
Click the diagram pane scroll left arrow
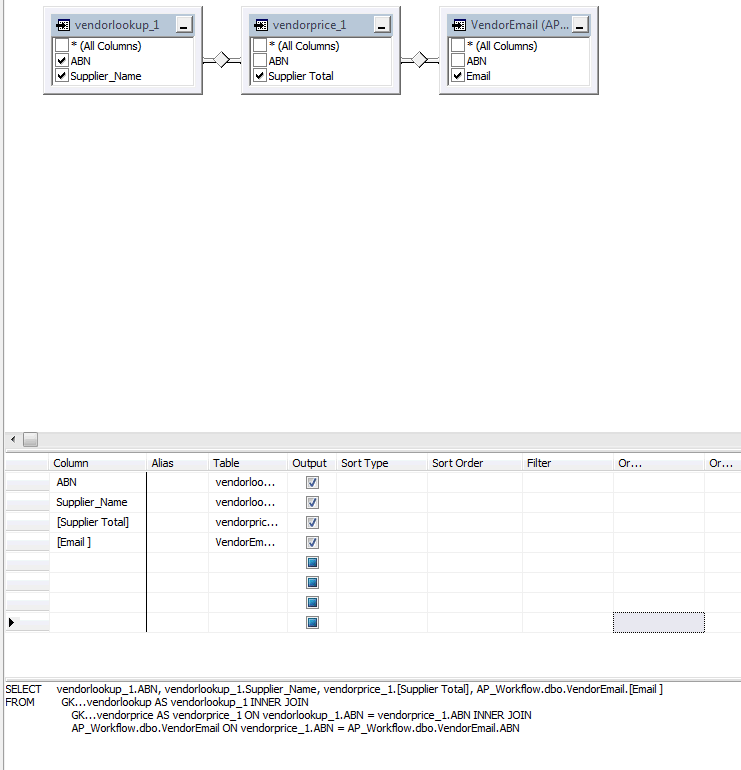[13, 440]
